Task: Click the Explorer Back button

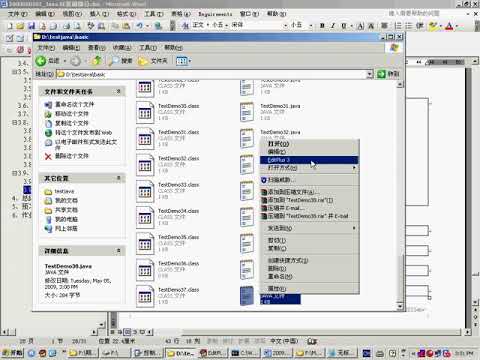Action: 47,61
